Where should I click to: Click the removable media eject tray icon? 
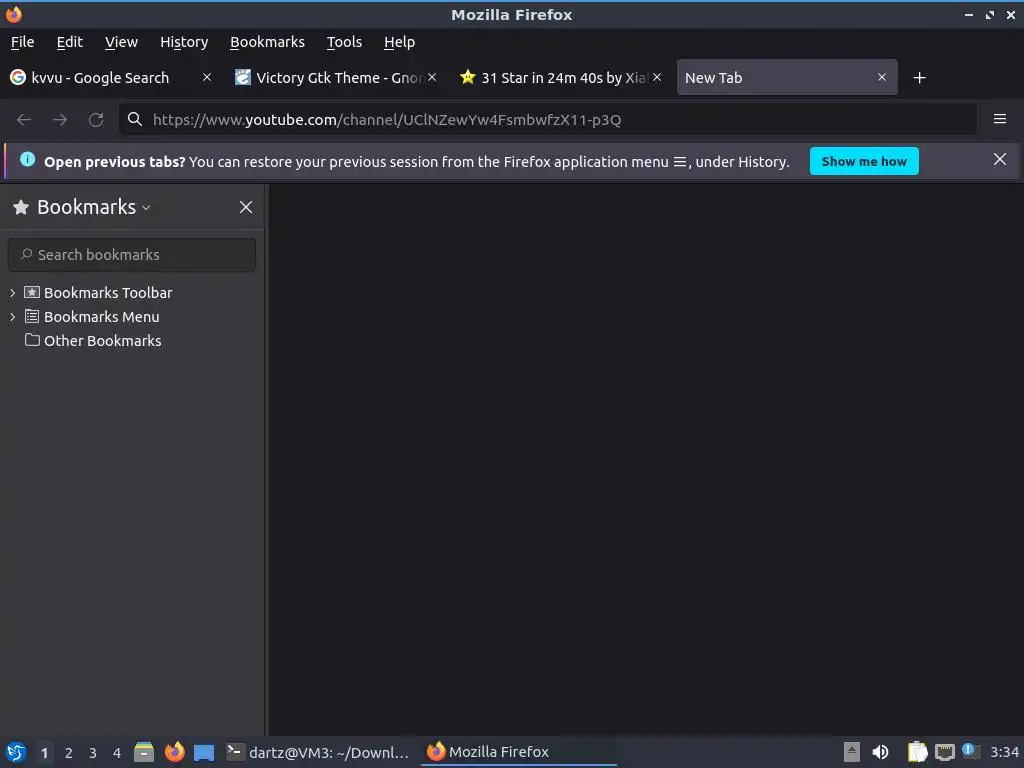point(852,752)
